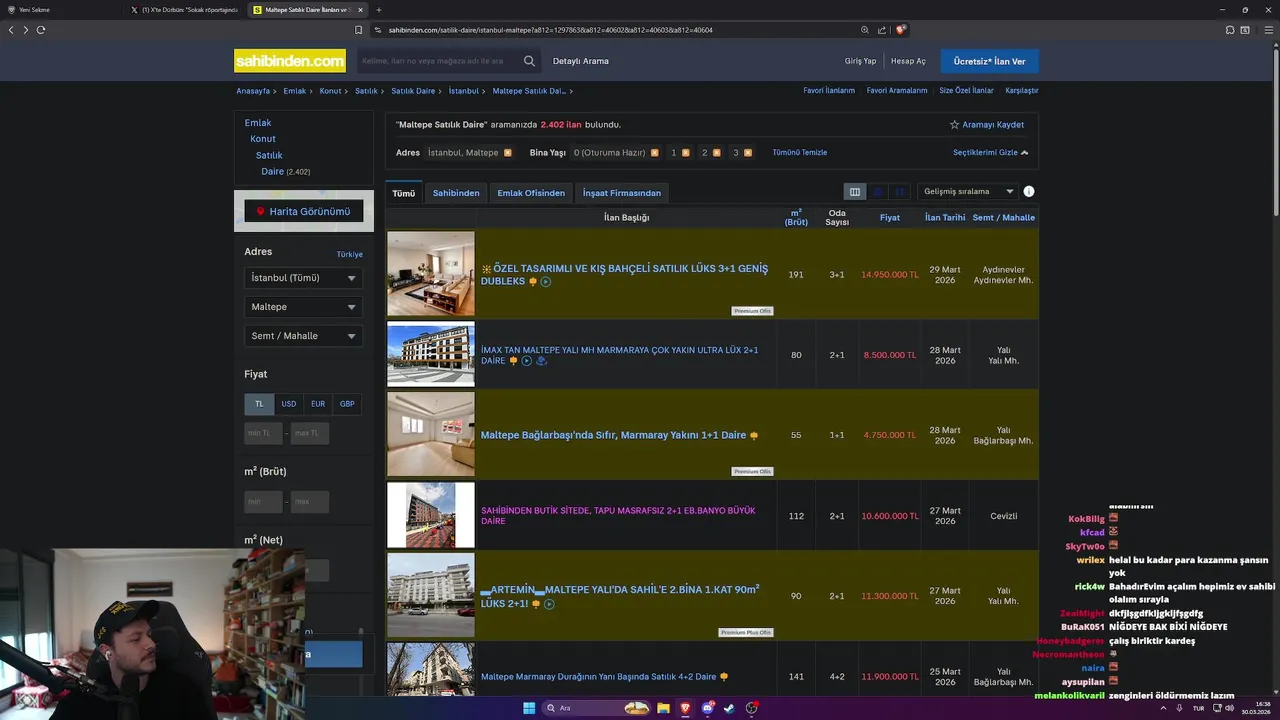
Task: Switch to Yeni Sekme browser tab
Action: [60, 10]
